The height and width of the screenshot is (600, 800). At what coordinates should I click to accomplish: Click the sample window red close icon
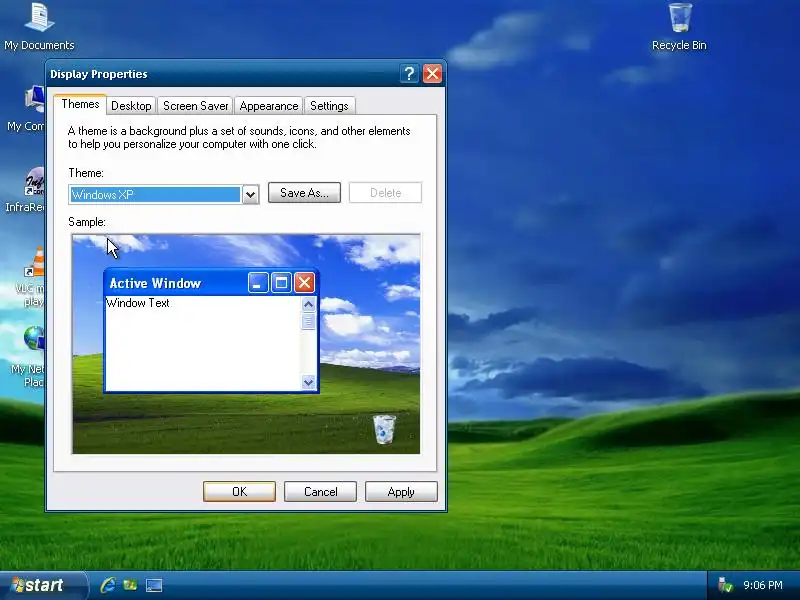305,283
